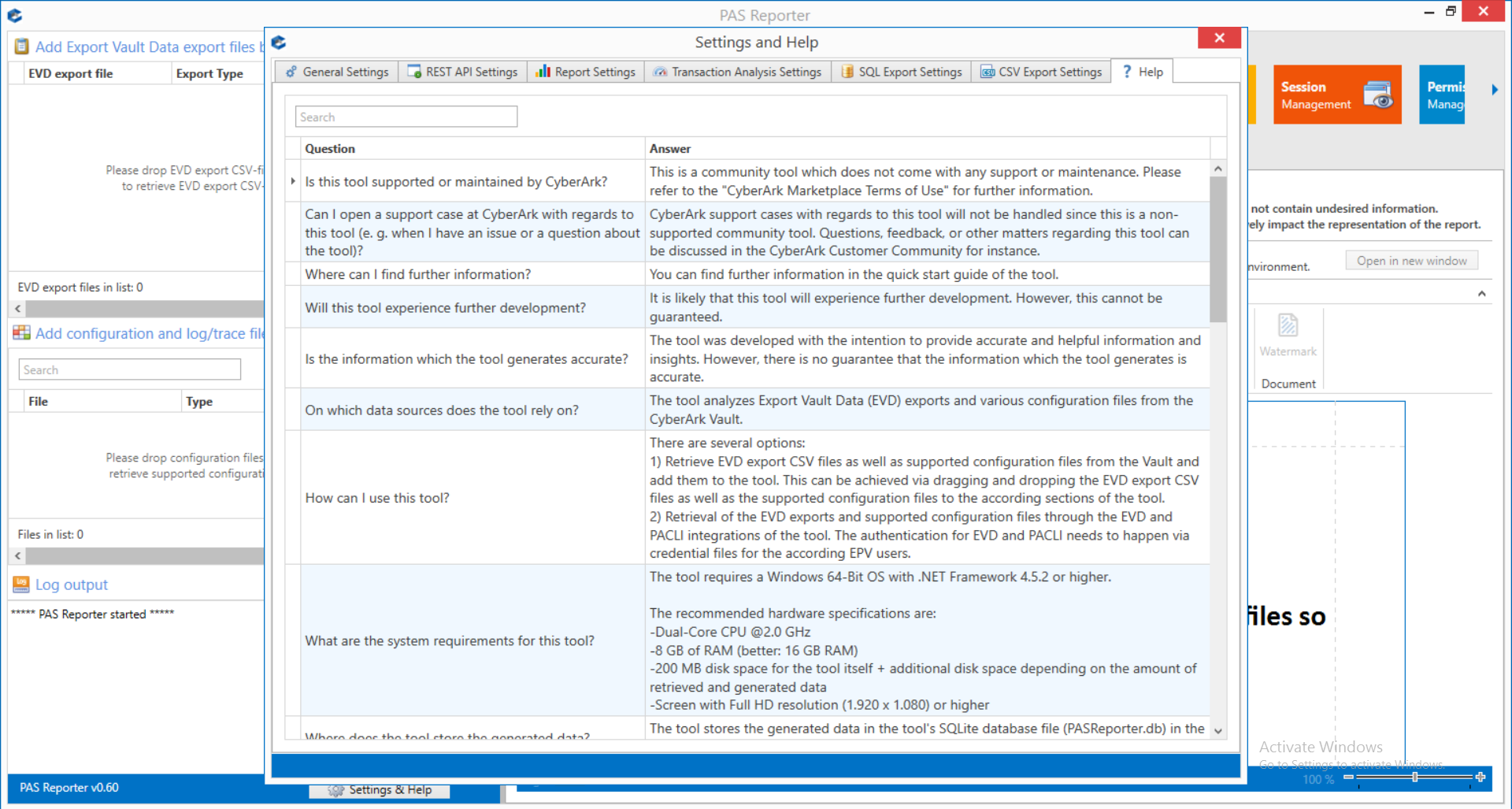
Task: Click the configuration files search field
Action: click(130, 369)
